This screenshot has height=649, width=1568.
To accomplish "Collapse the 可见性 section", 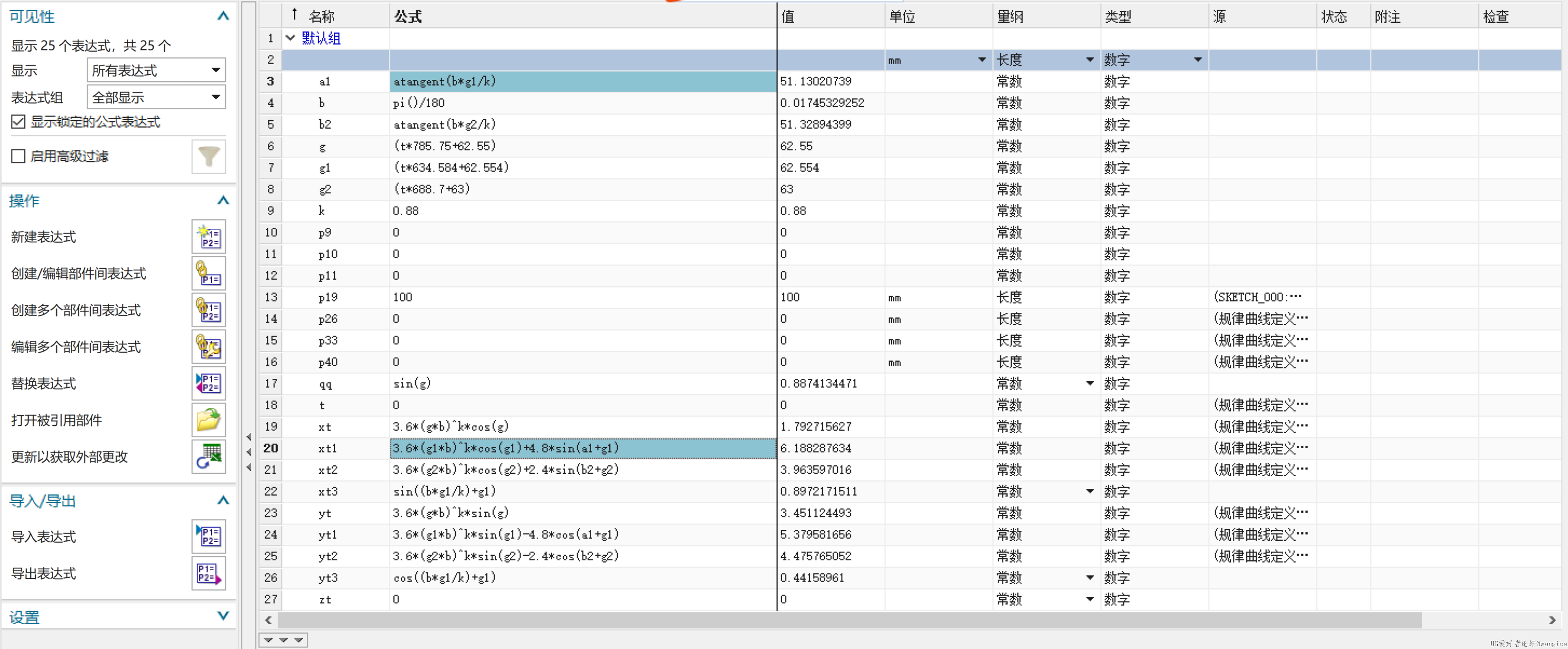I will 223,16.
